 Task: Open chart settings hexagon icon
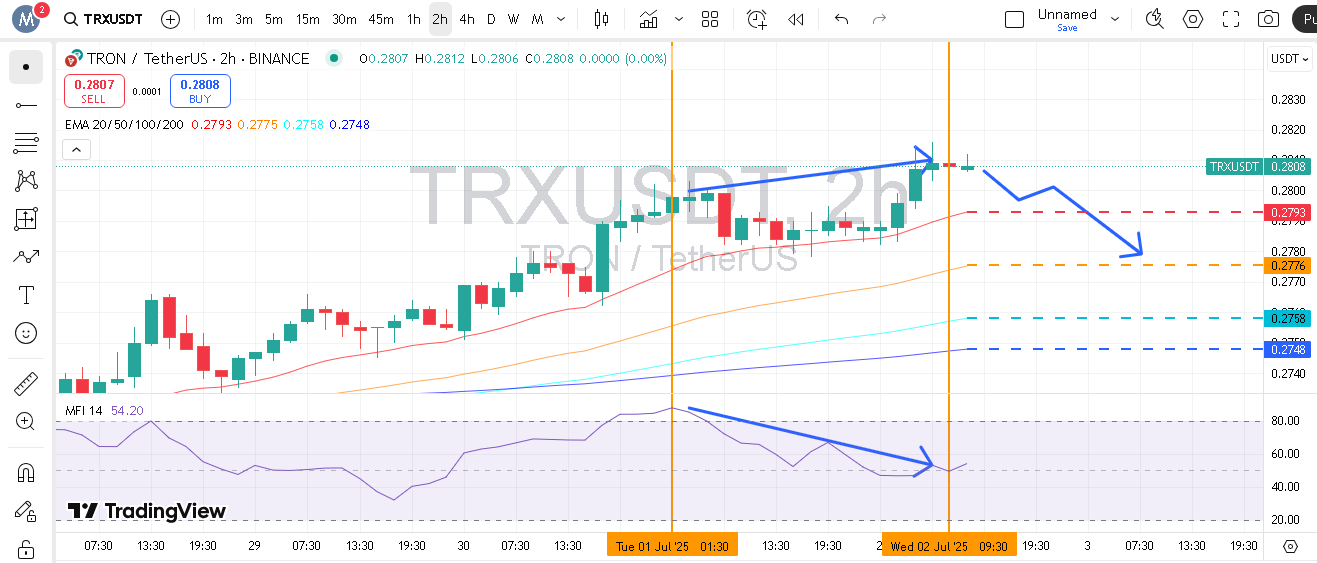1193,19
